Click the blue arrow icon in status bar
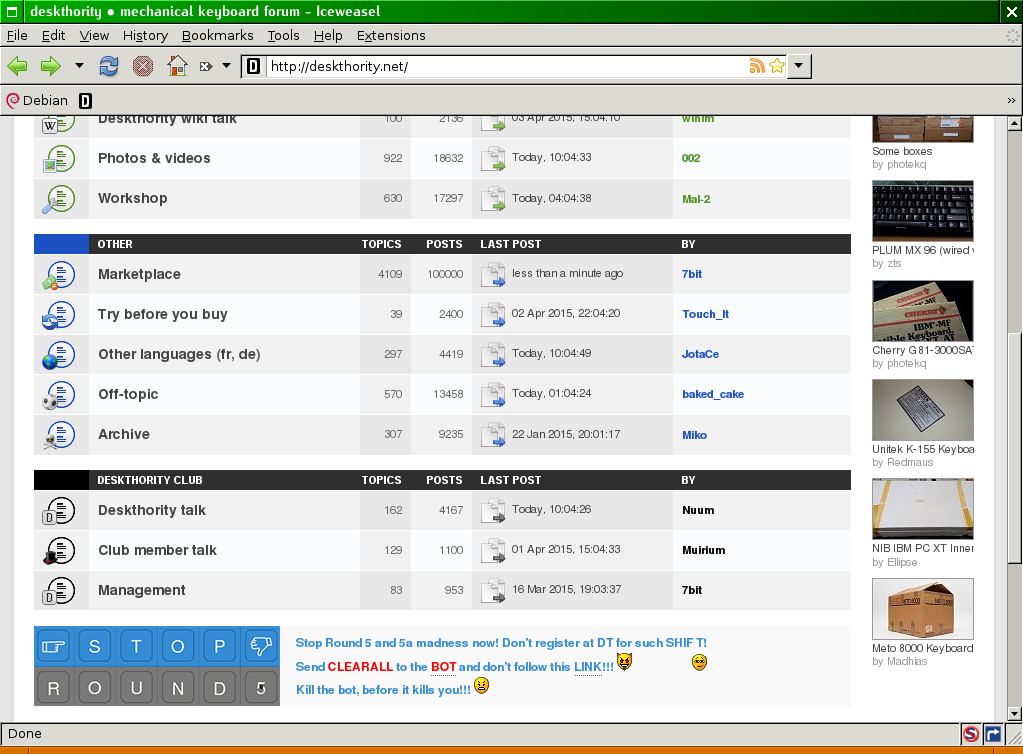This screenshot has width=1023, height=754. coord(992,734)
